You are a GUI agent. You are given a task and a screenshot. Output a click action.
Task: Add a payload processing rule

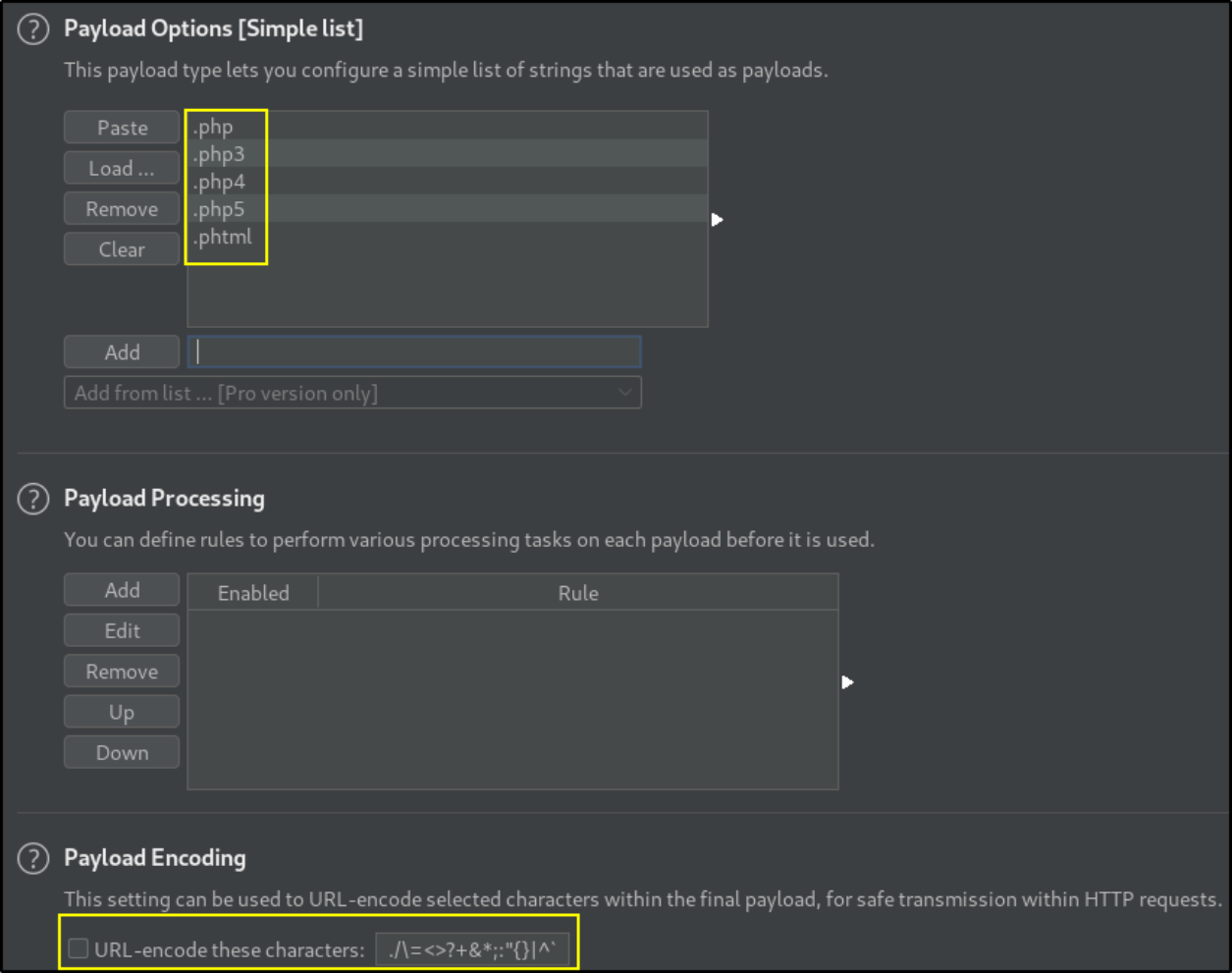pyautogui.click(x=122, y=590)
